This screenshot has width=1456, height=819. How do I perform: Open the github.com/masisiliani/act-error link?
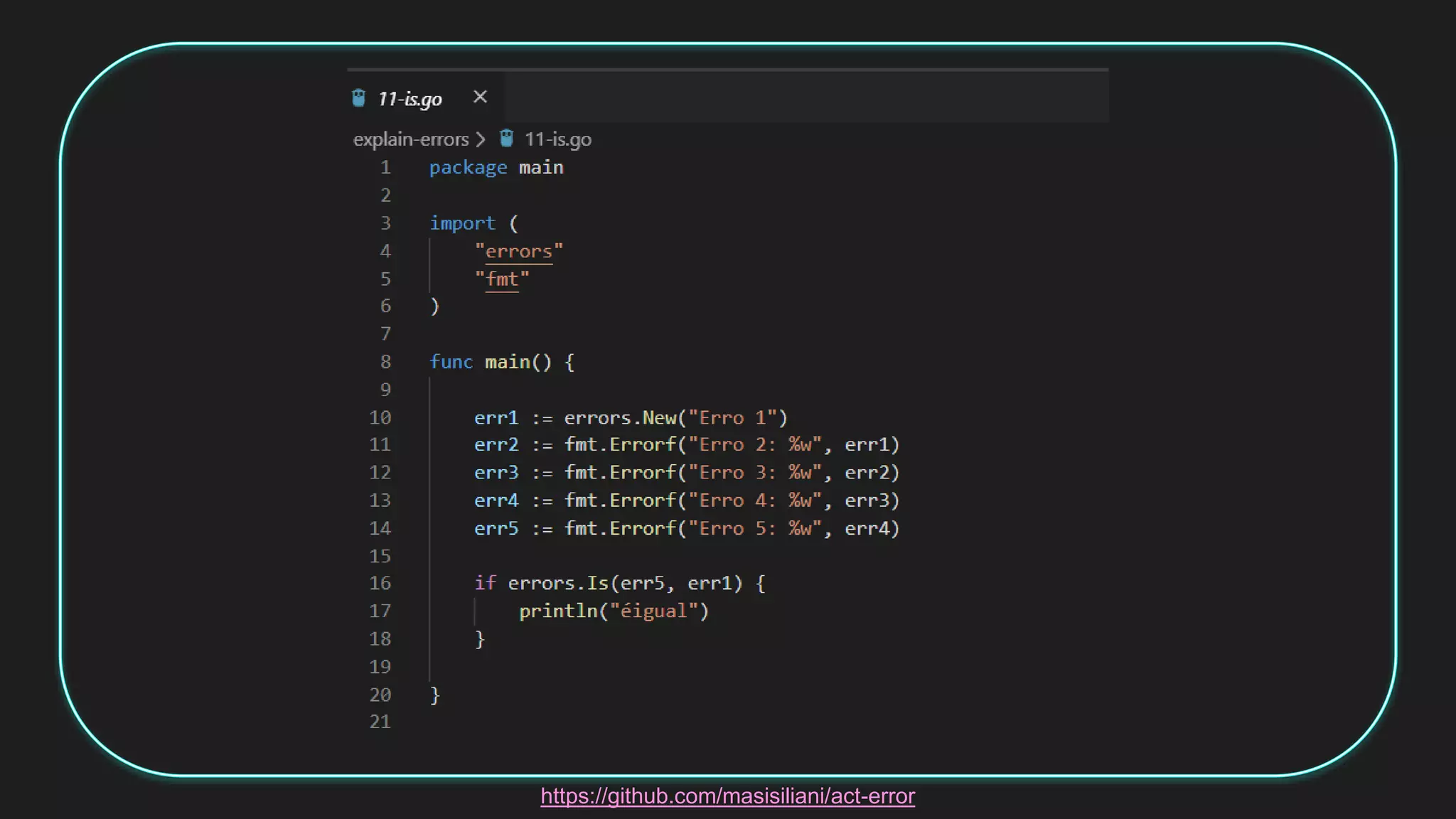[x=727, y=796]
